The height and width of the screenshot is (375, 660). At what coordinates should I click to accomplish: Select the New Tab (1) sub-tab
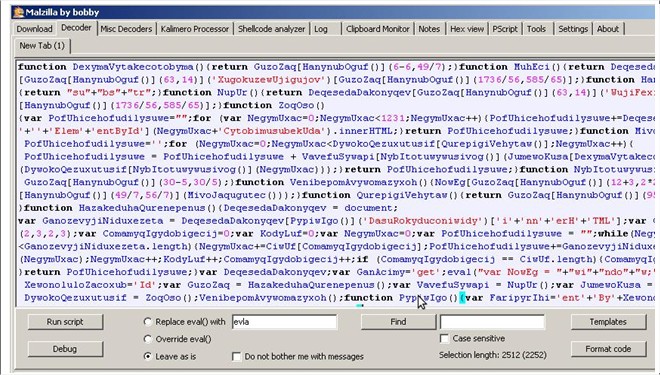click(42, 45)
